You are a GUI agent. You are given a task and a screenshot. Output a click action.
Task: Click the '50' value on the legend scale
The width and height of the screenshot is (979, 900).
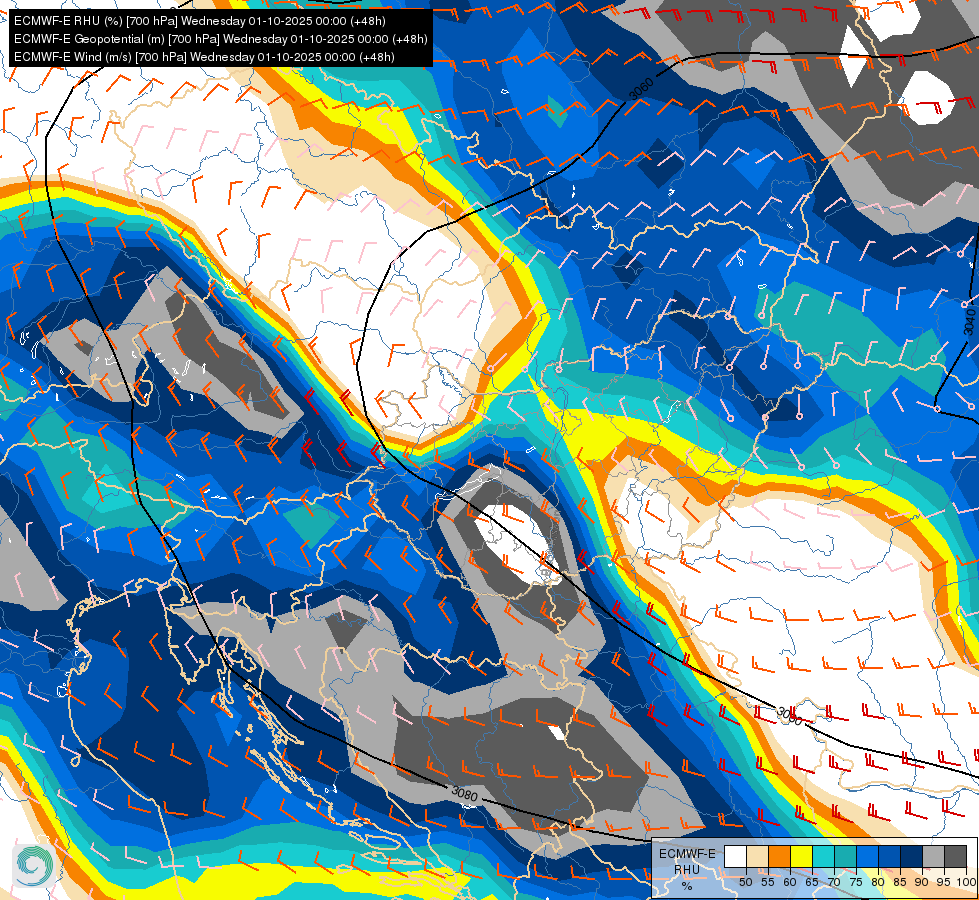pos(746,883)
